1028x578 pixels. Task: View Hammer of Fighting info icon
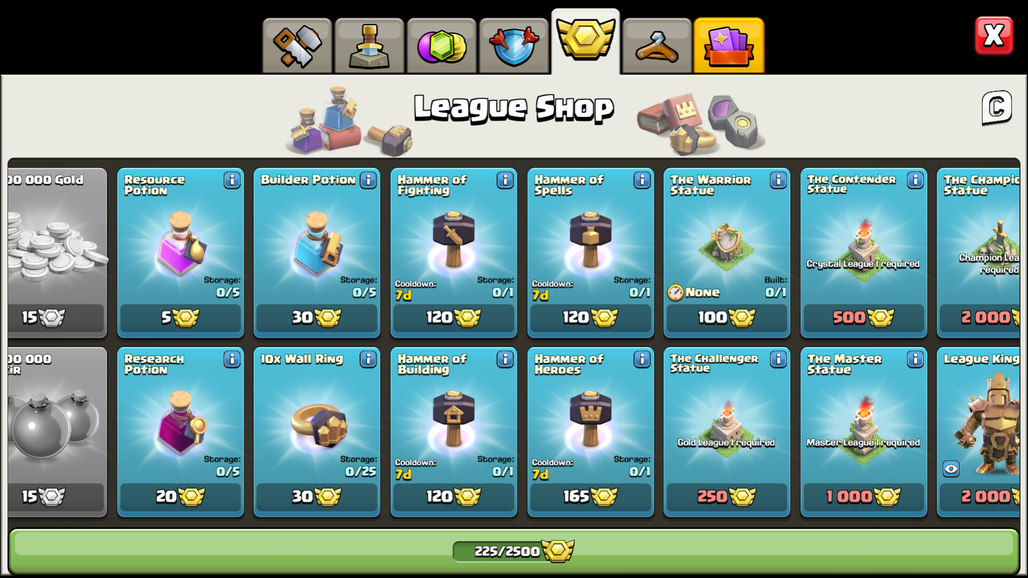click(x=505, y=180)
